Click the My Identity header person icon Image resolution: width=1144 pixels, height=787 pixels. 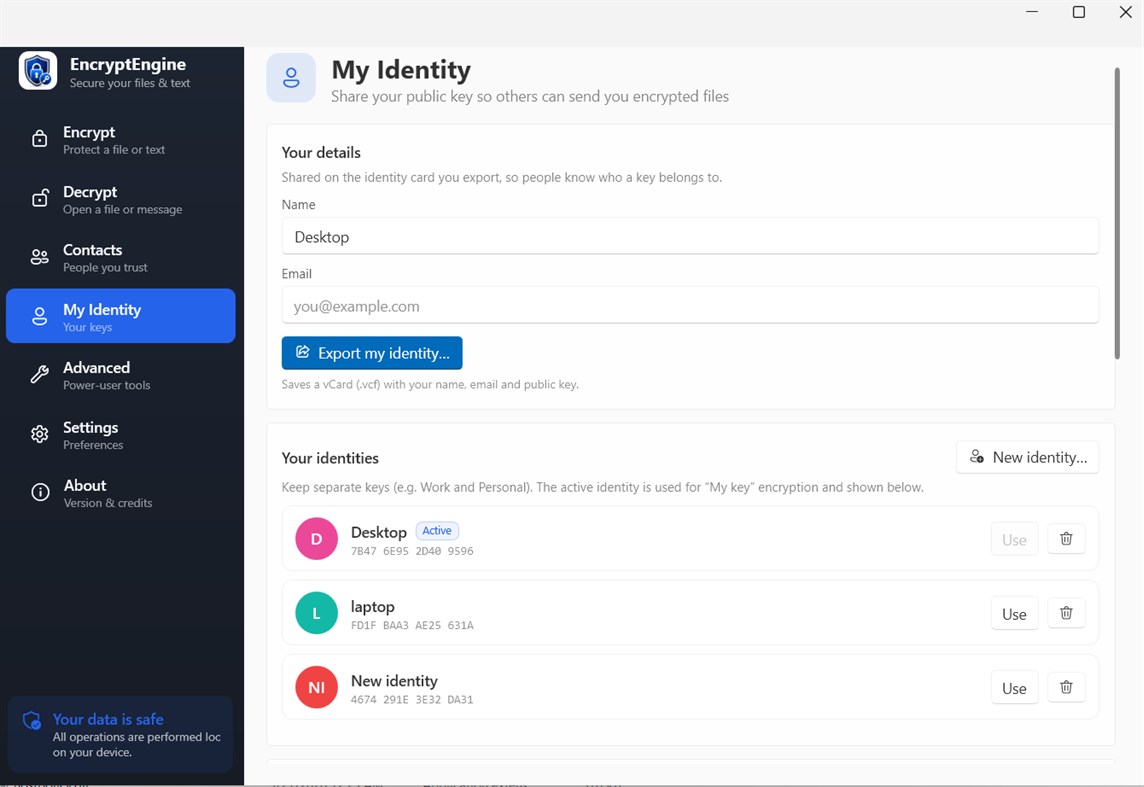pyautogui.click(x=291, y=77)
